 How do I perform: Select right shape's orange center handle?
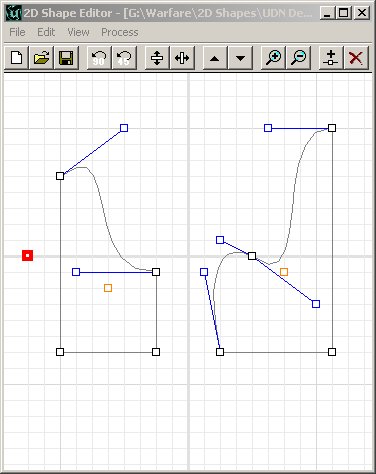[x=284, y=272]
